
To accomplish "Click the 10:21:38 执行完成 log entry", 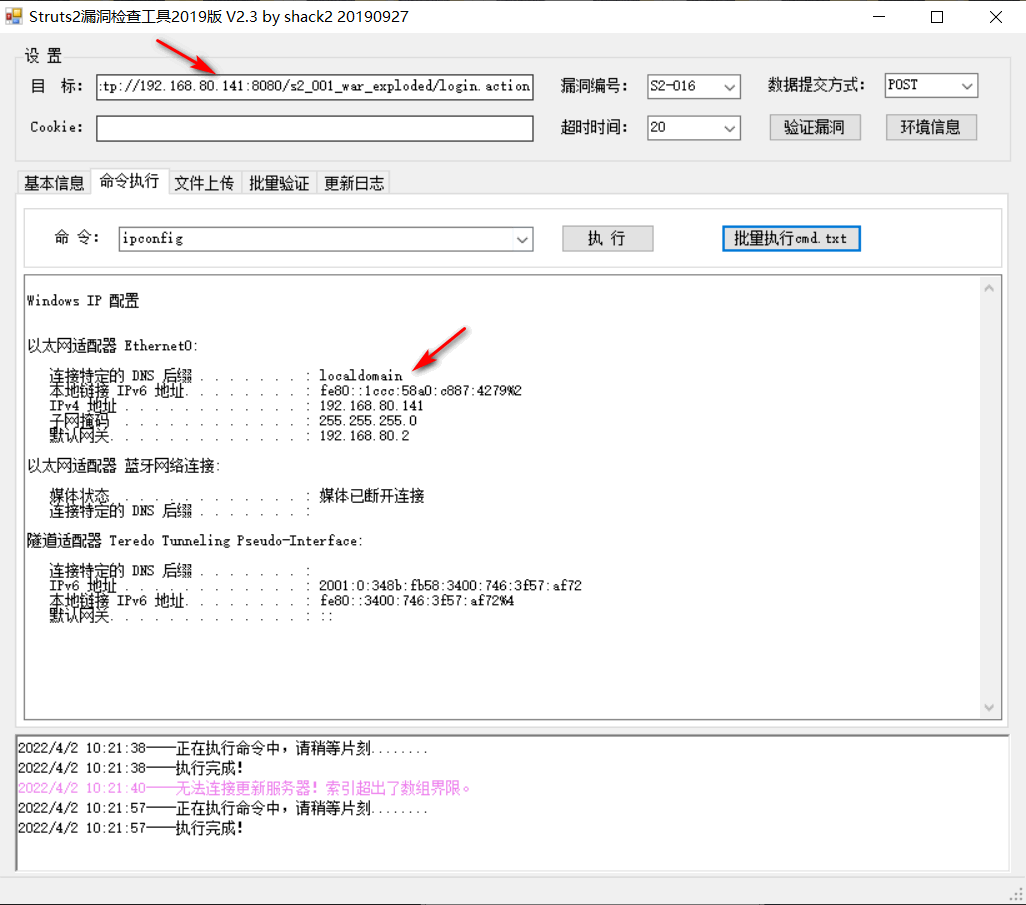I will coord(131,768).
